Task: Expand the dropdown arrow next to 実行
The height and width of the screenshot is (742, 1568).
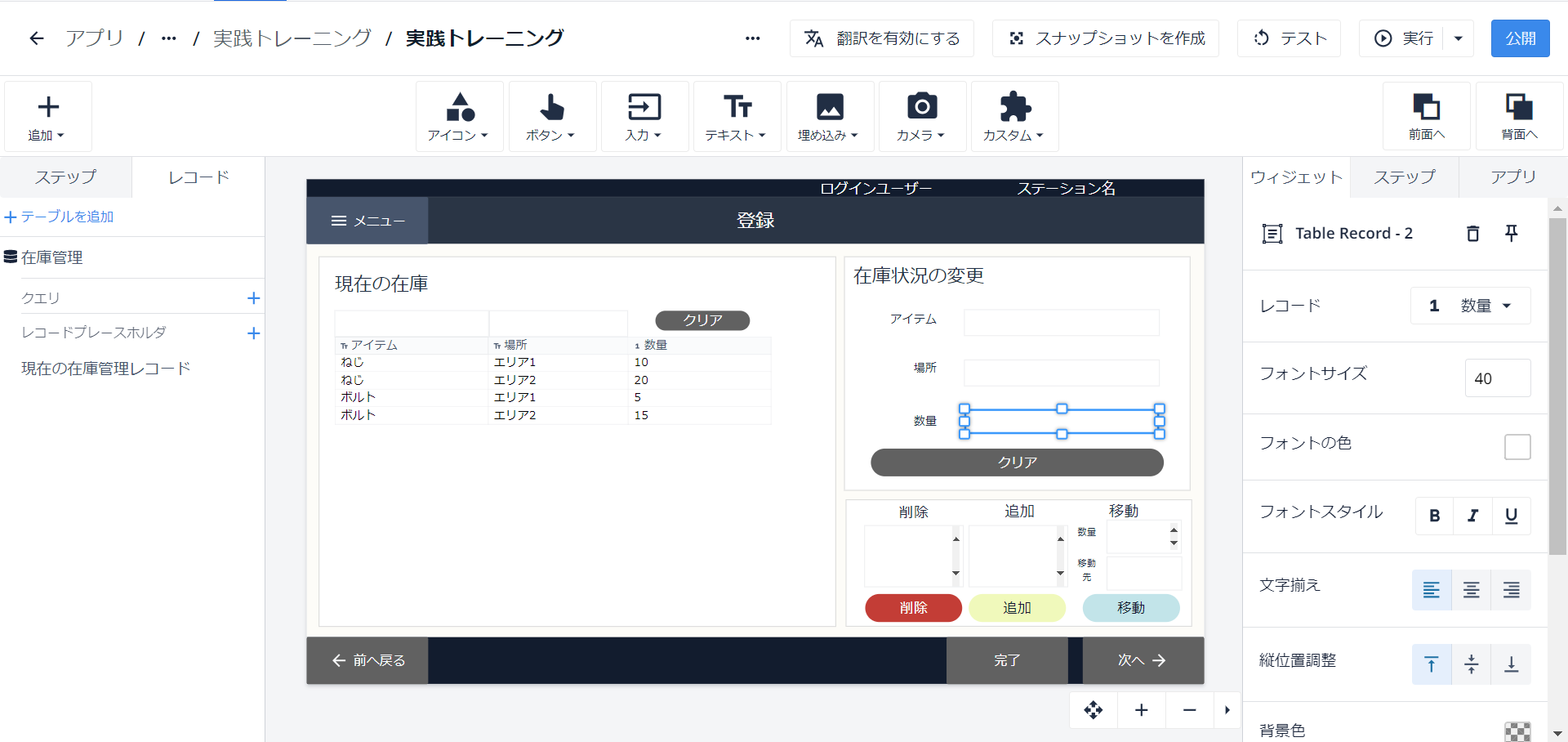Action: coord(1459,38)
